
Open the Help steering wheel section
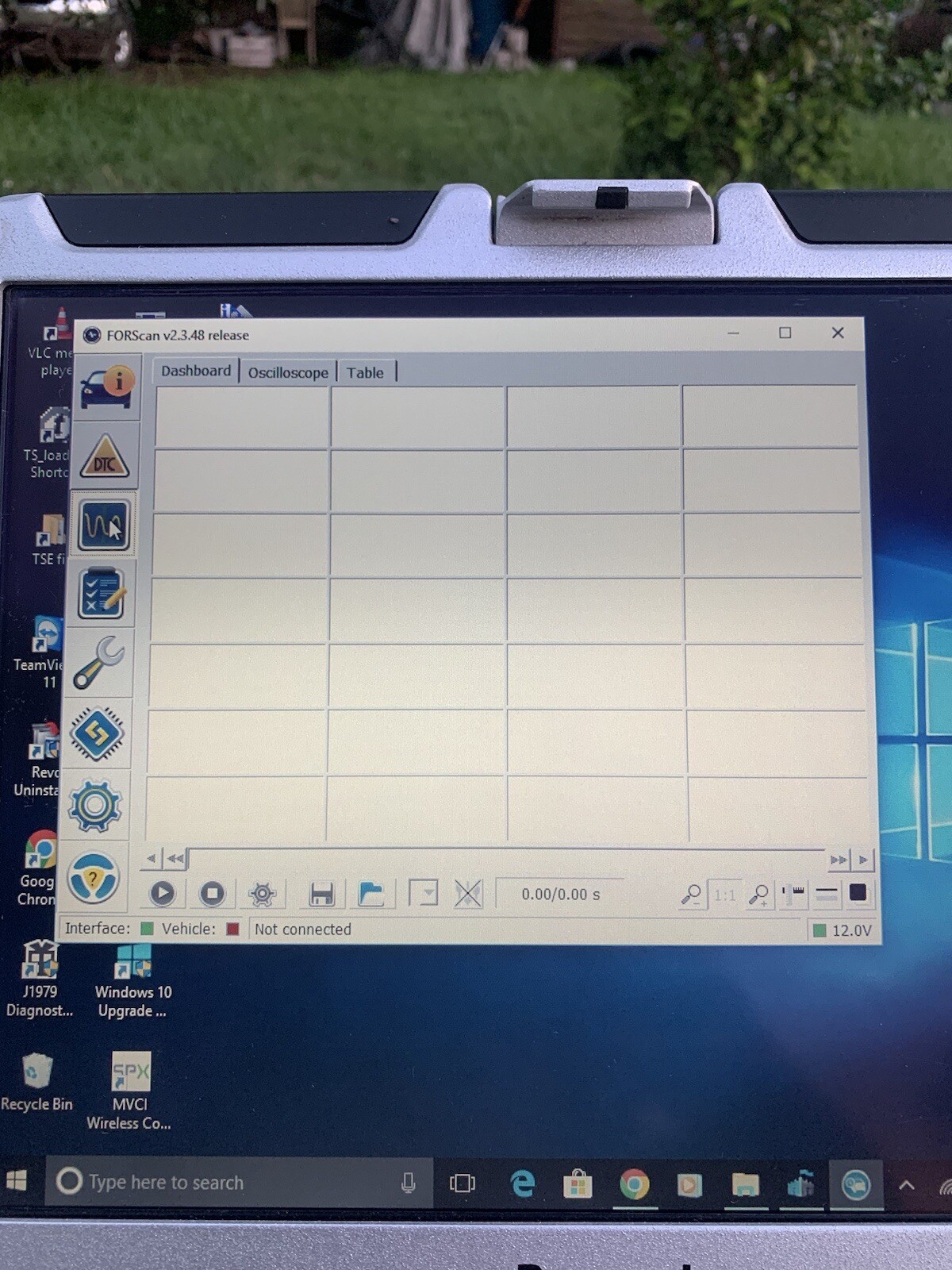(x=93, y=878)
